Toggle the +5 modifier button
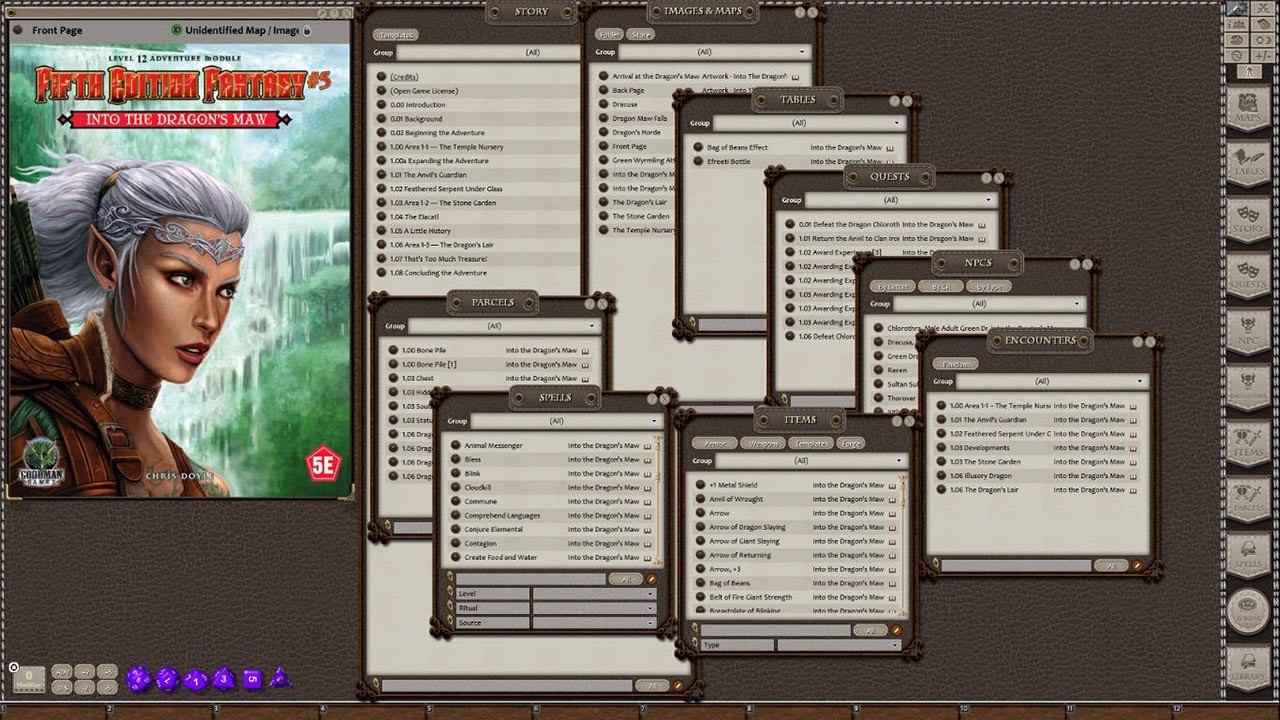Image resolution: width=1280 pixels, height=720 pixels. click(x=107, y=671)
